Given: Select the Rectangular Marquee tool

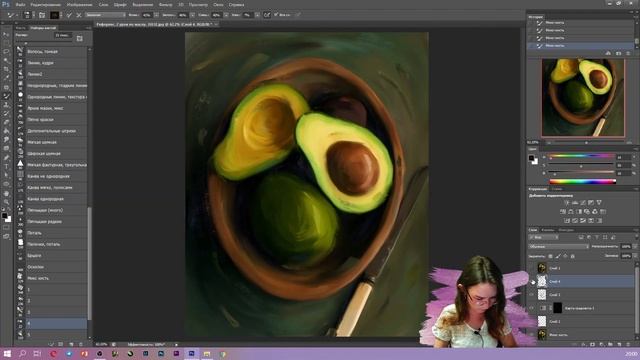Looking at the screenshot, I should (6, 43).
